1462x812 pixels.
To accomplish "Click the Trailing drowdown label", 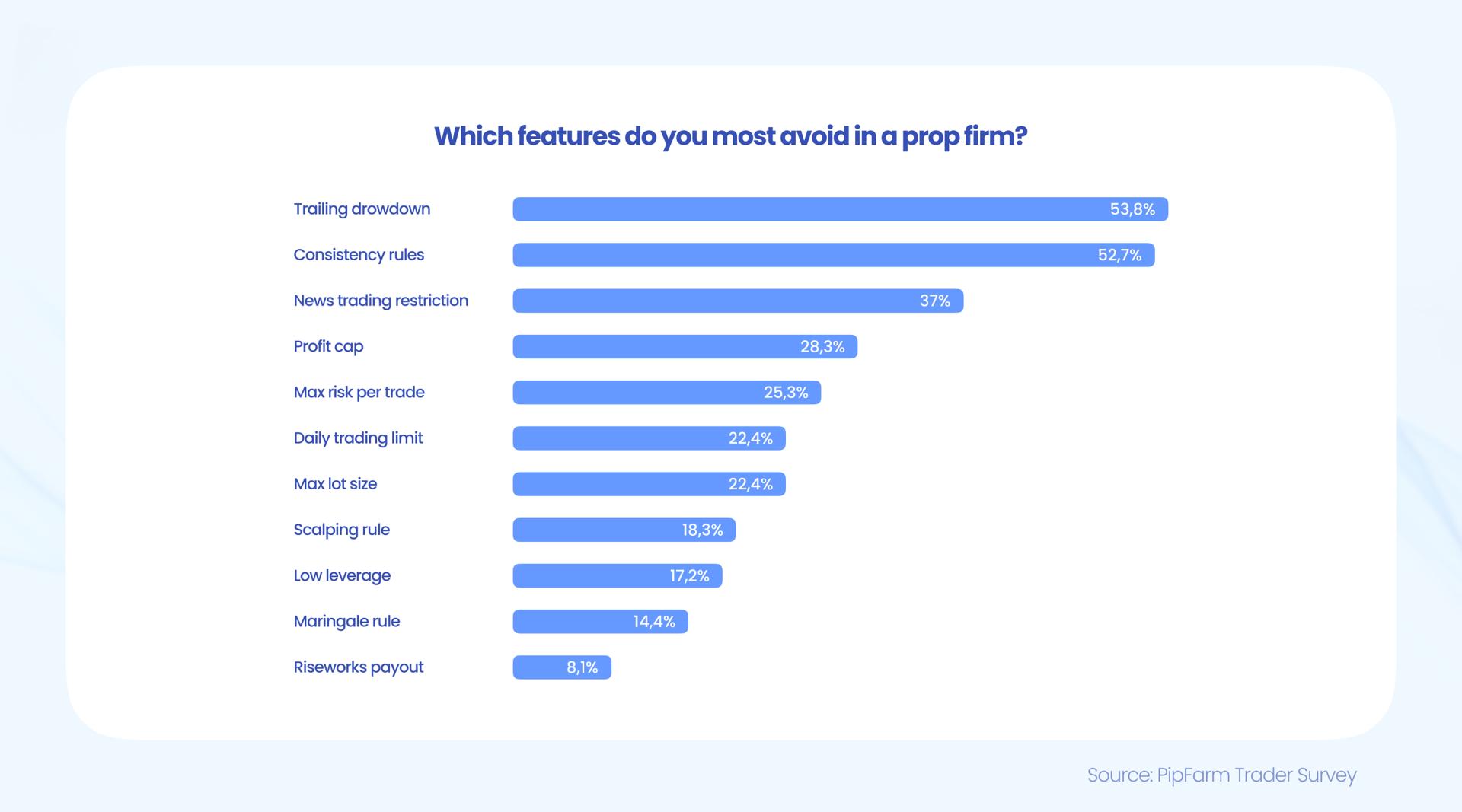I will (362, 209).
